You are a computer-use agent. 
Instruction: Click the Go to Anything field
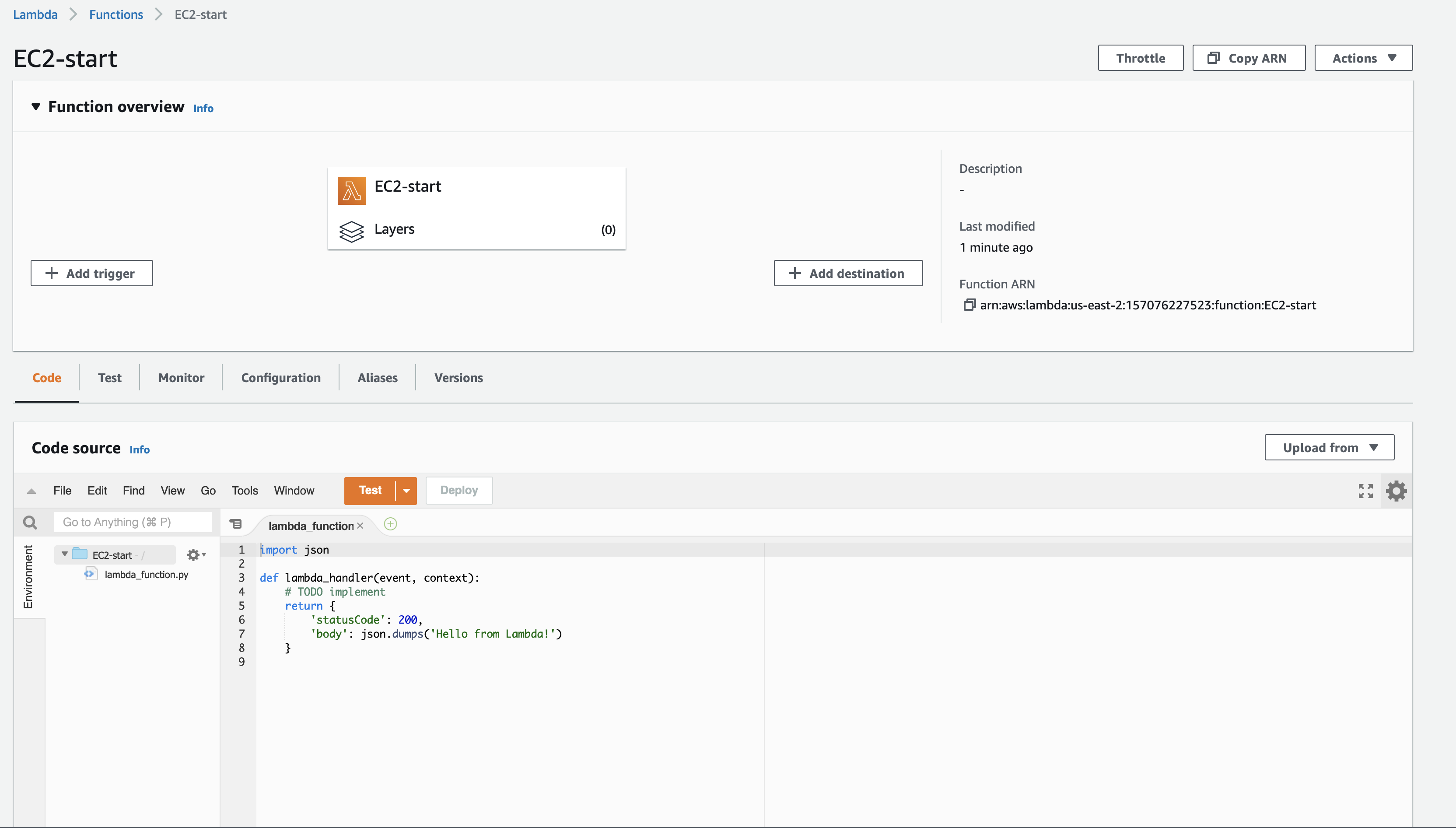(133, 522)
